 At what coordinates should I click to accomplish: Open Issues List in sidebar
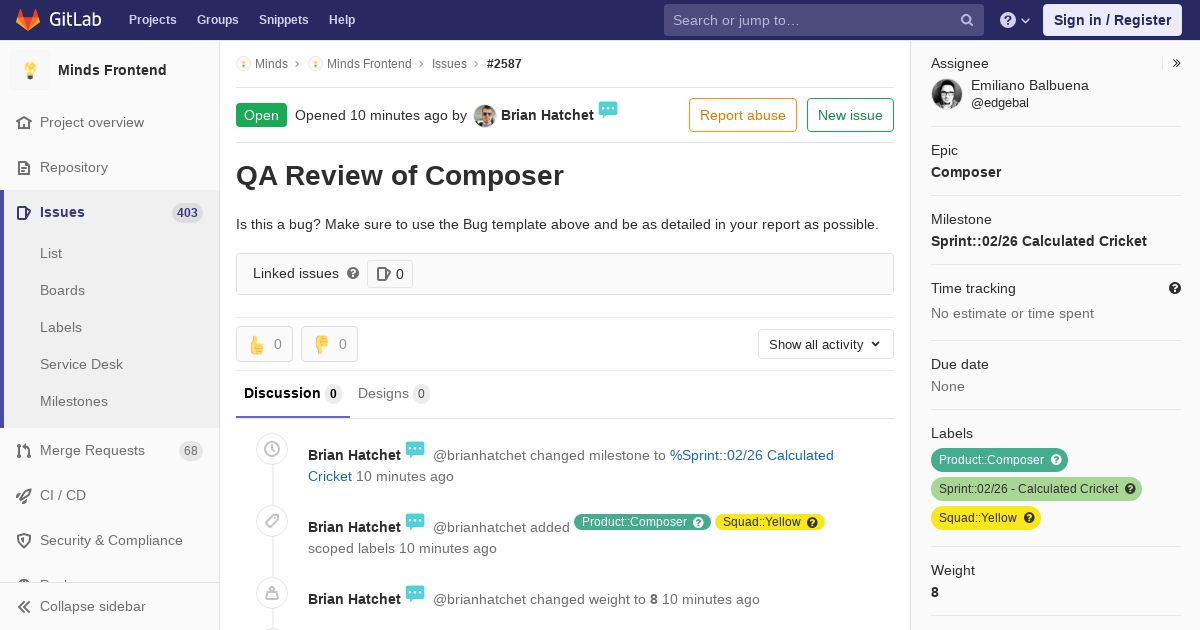51,253
